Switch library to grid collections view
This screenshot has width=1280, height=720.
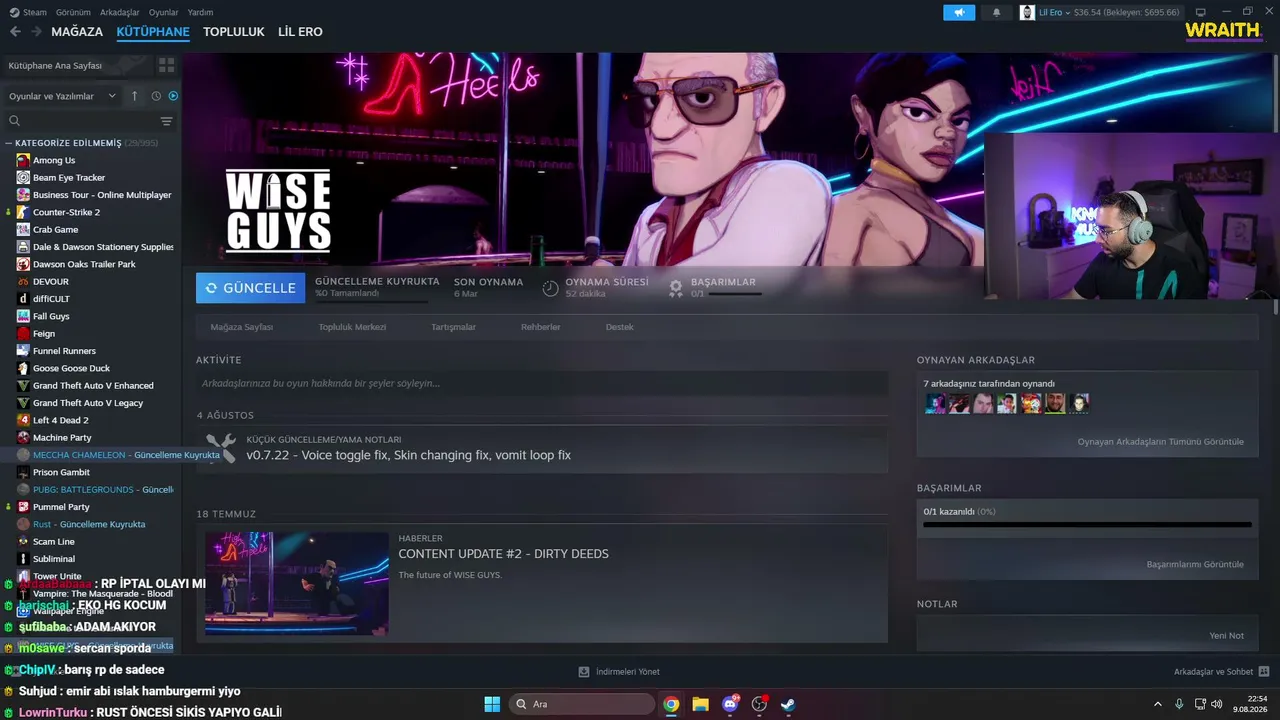(166, 65)
